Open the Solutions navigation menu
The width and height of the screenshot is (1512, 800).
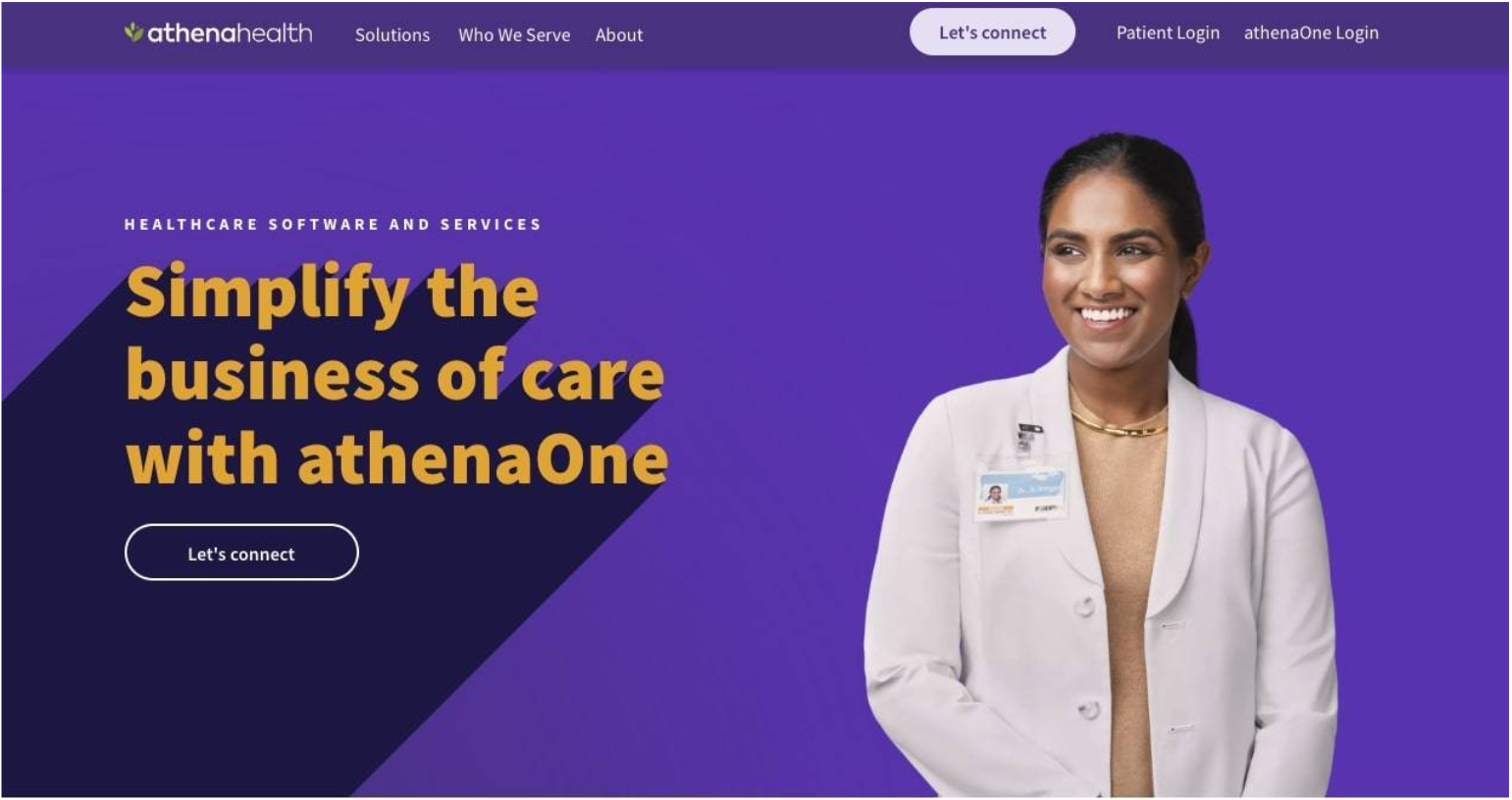pyautogui.click(x=392, y=35)
